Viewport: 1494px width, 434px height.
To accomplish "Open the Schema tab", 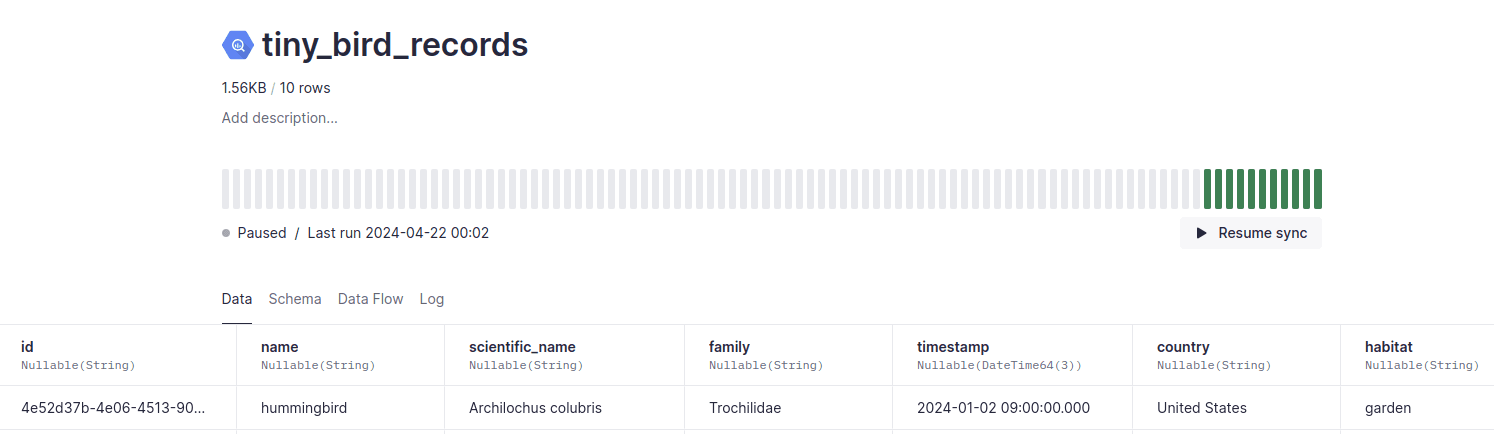I will click(x=295, y=299).
